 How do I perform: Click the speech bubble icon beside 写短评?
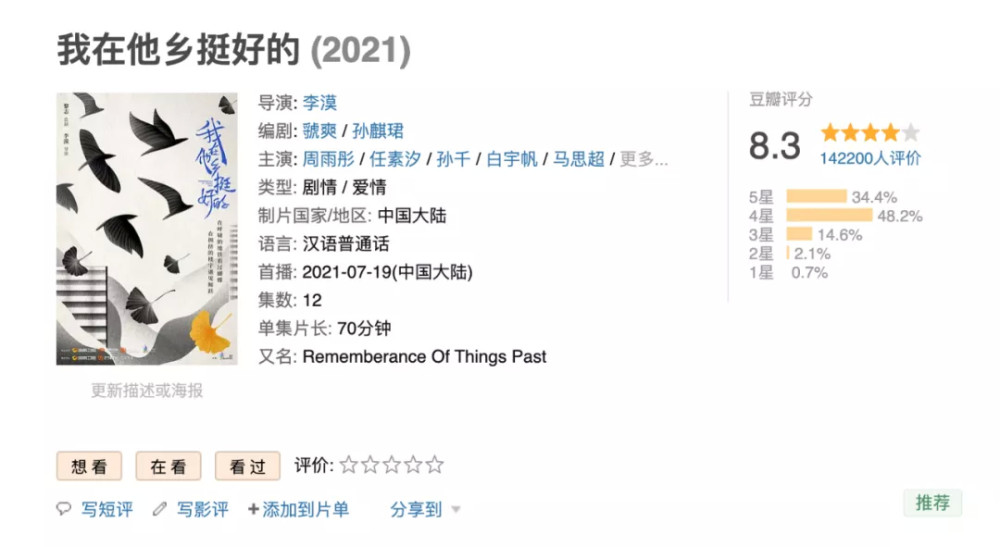[64, 509]
